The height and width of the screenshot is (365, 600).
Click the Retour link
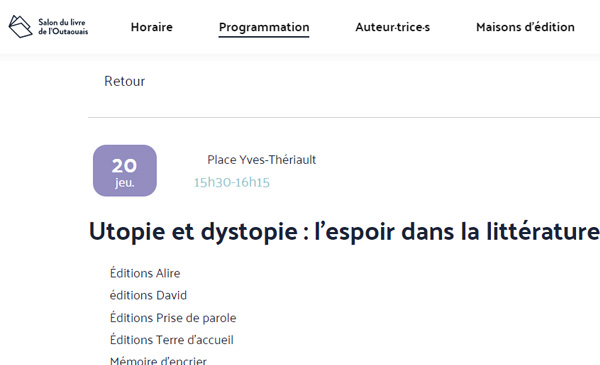pos(124,81)
